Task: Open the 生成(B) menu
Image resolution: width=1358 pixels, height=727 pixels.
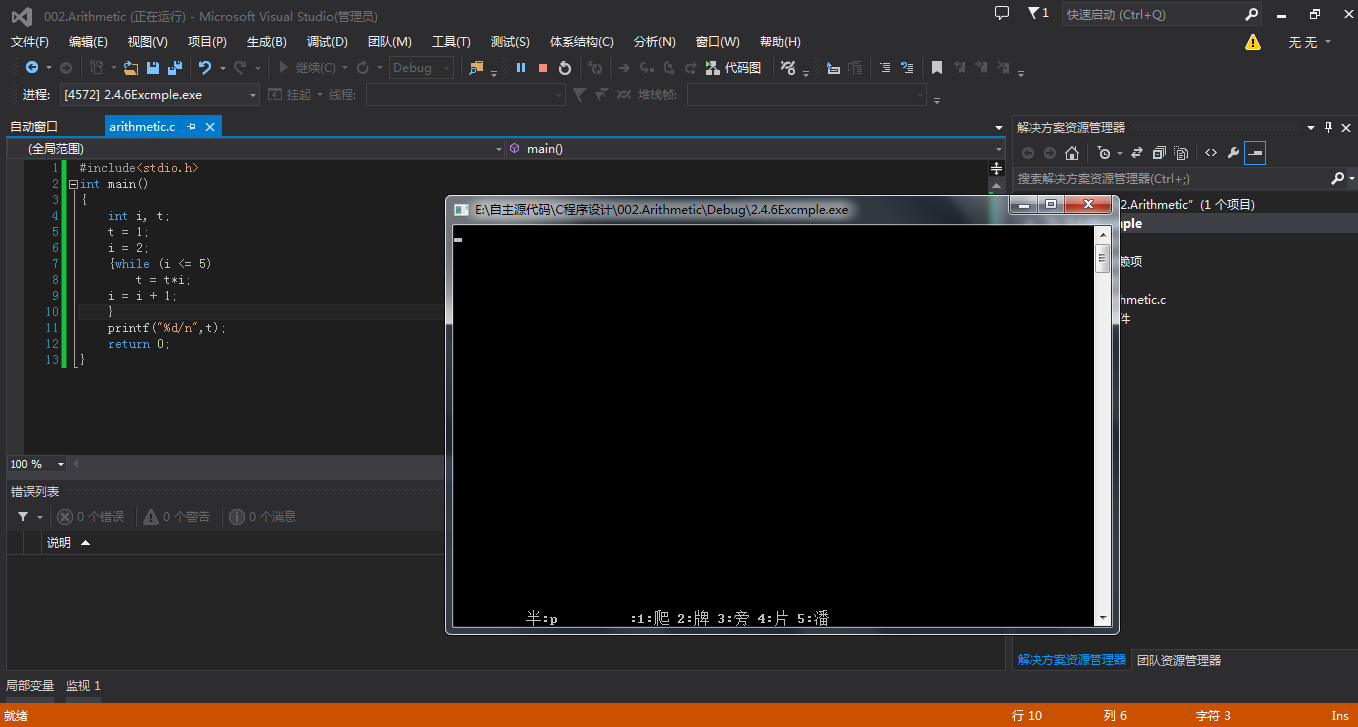Action: tap(267, 42)
